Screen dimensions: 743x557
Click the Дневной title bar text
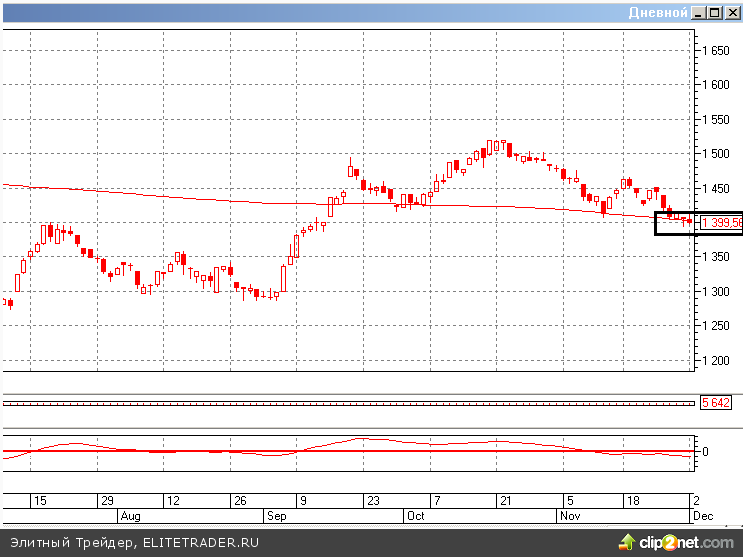tap(658, 13)
